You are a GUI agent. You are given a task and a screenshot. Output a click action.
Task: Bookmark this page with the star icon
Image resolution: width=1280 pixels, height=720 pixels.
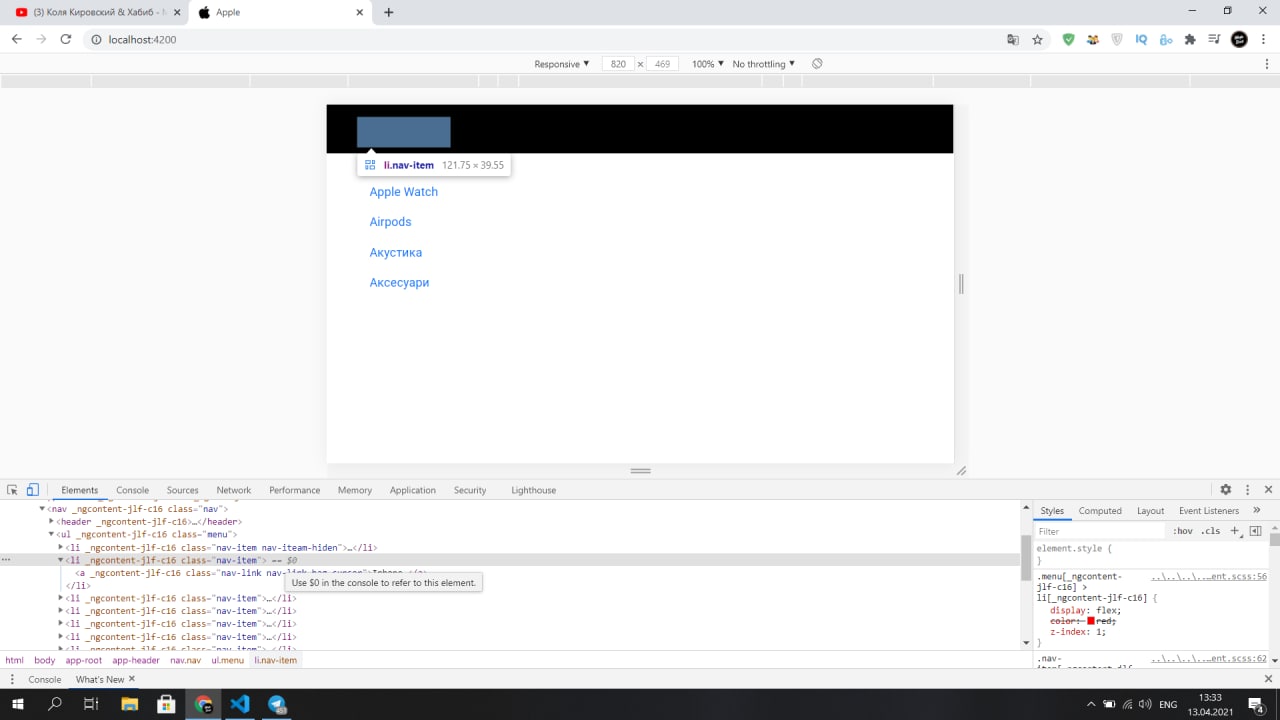[1038, 40]
